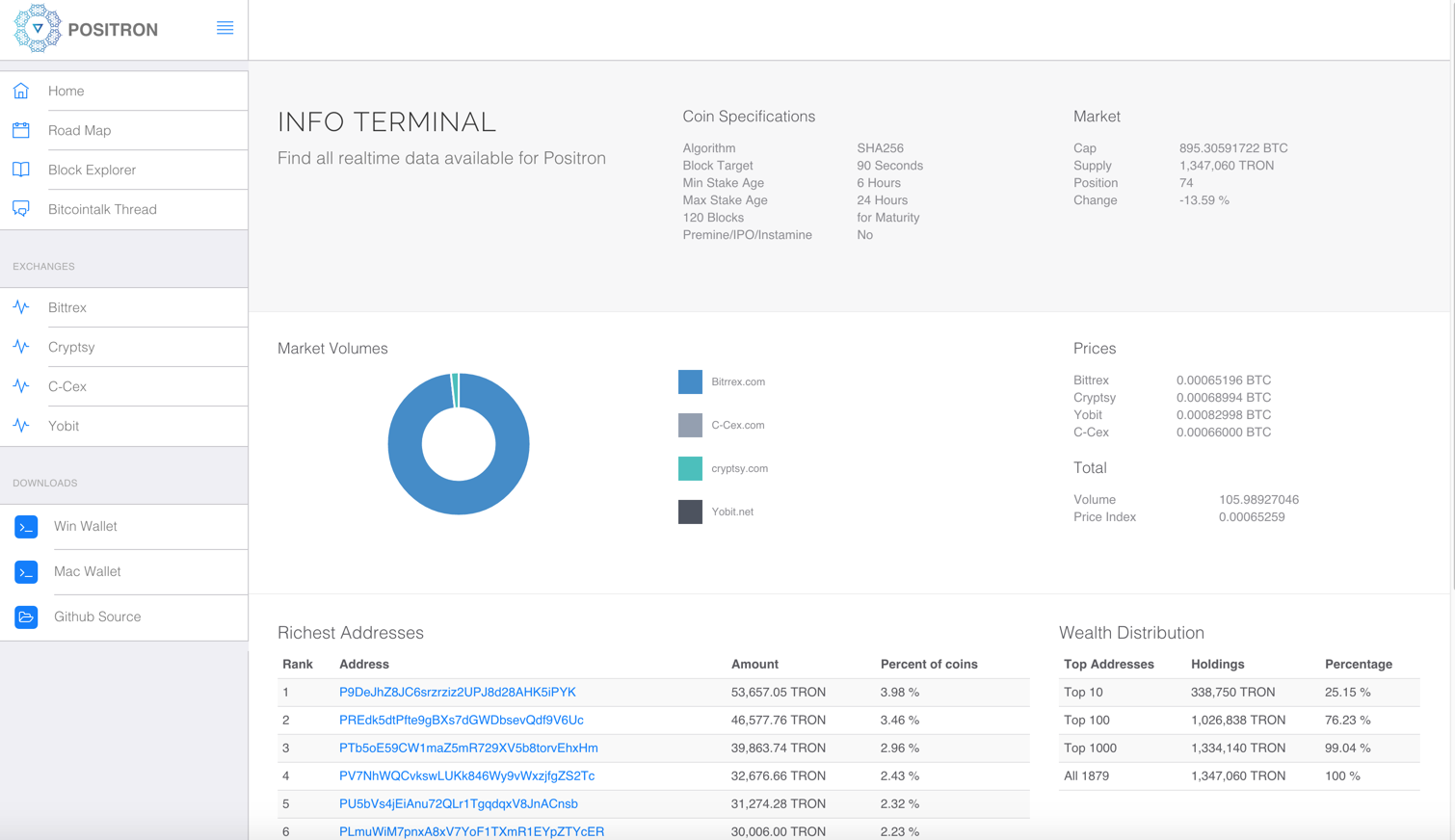Click the Bitrrex.com blue legend swatch
The width and height of the screenshot is (1455, 840).
pos(690,381)
